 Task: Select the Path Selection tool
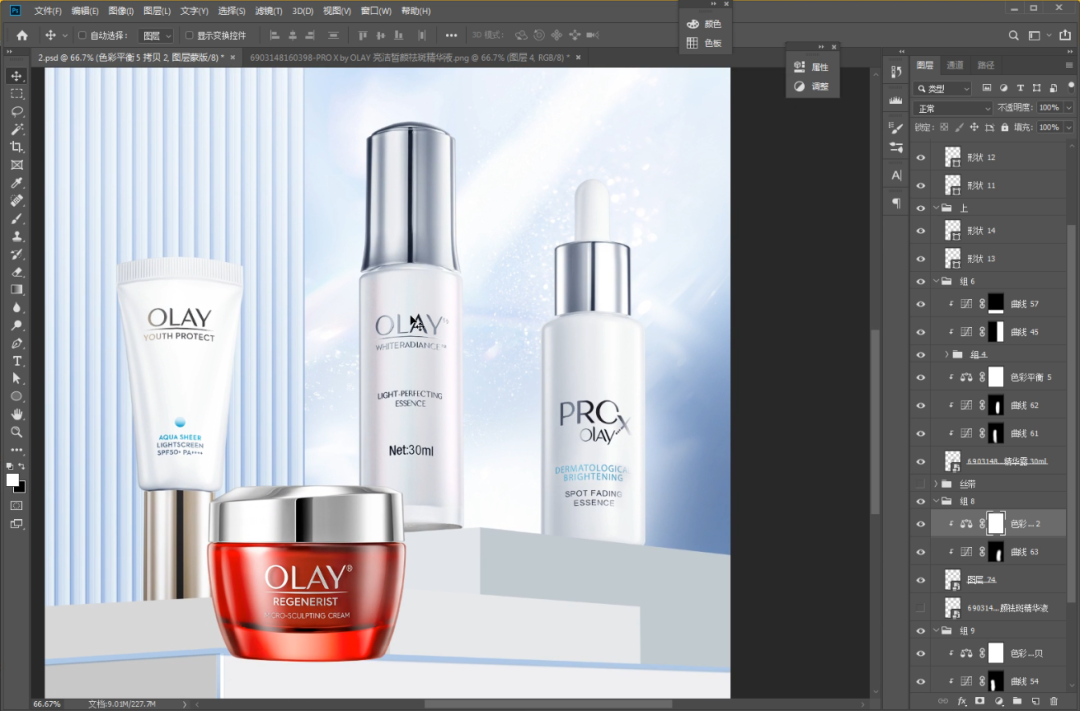click(x=17, y=379)
